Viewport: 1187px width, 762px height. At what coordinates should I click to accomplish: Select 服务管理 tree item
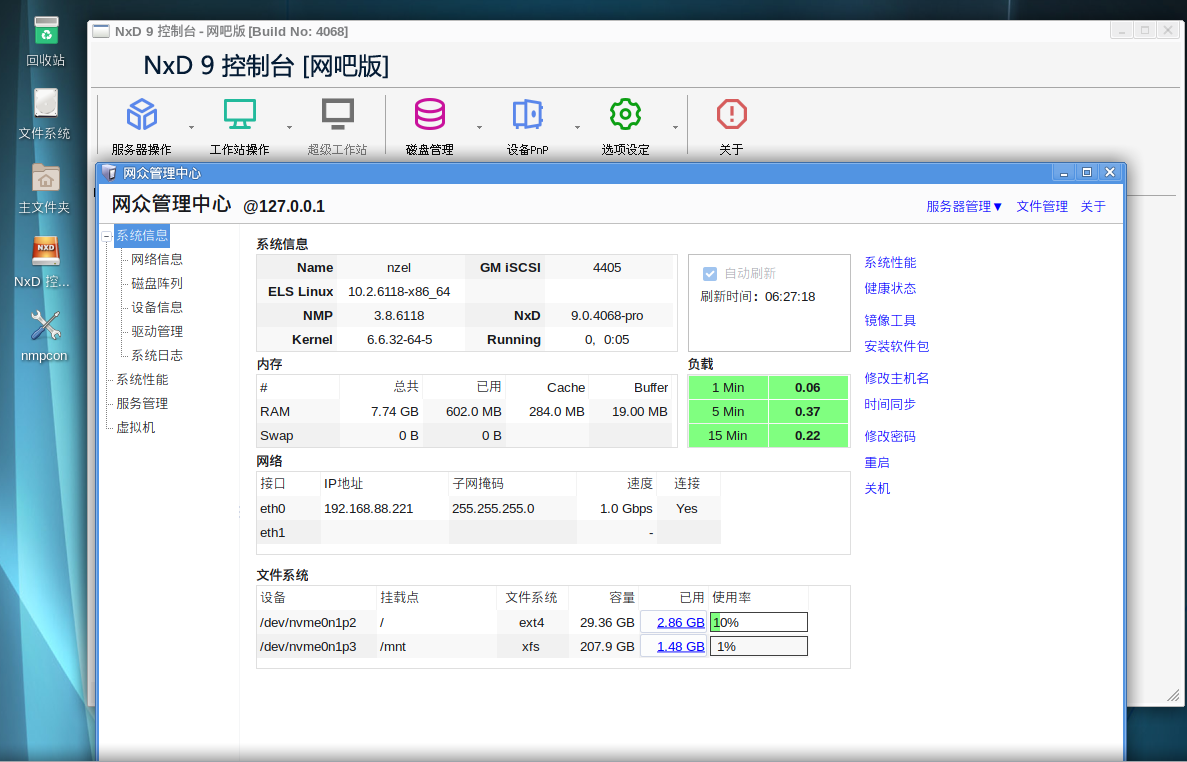coord(142,403)
